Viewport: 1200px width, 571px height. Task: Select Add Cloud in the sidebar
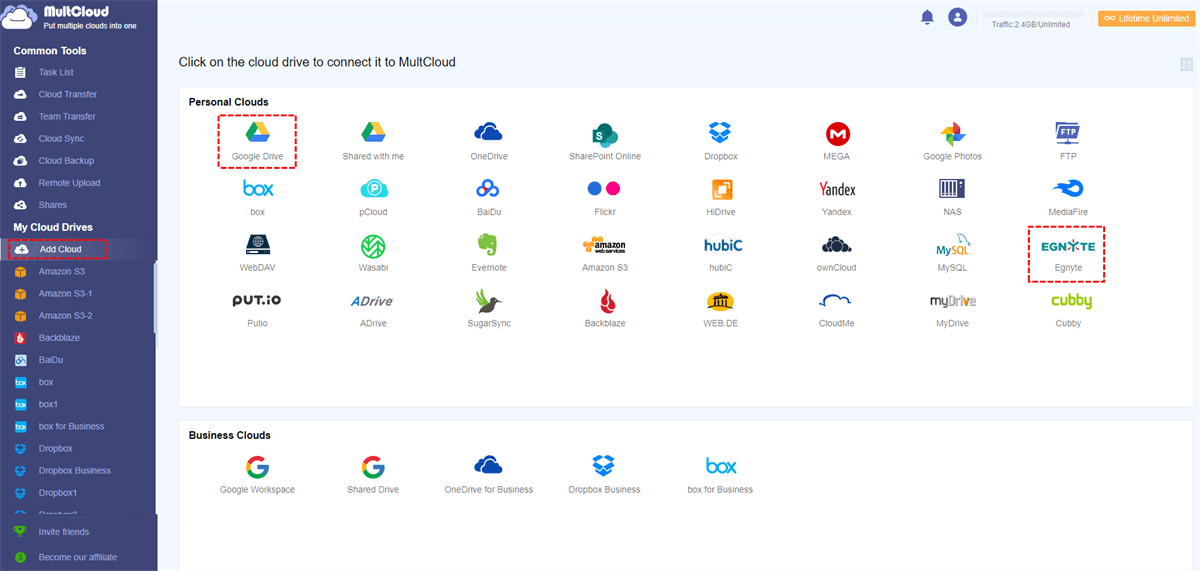[x=59, y=249]
